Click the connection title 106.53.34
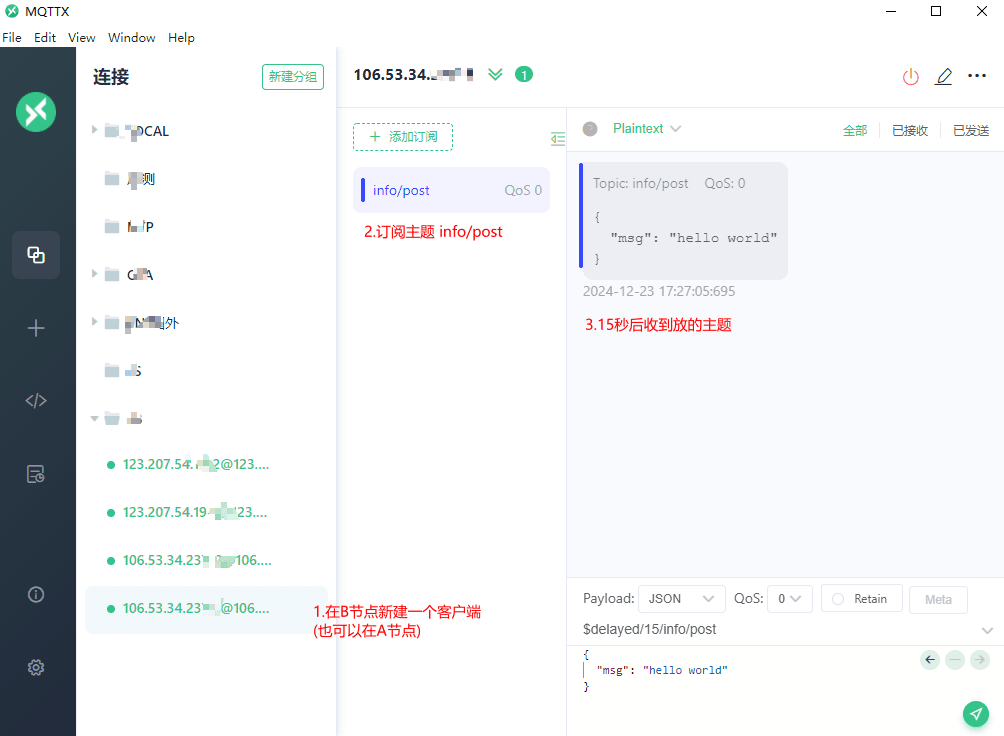Image resolution: width=1004 pixels, height=736 pixels. click(414, 75)
